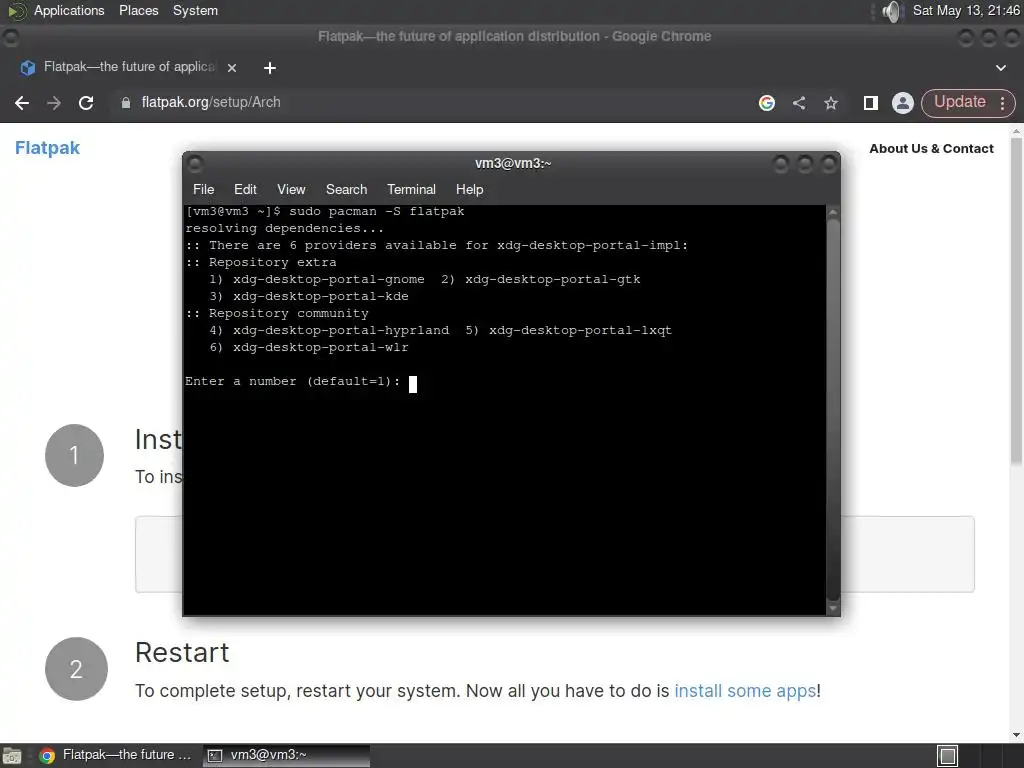Viewport: 1024px width, 768px height.
Task: Open the terminal's Terminal menu
Action: click(411, 189)
